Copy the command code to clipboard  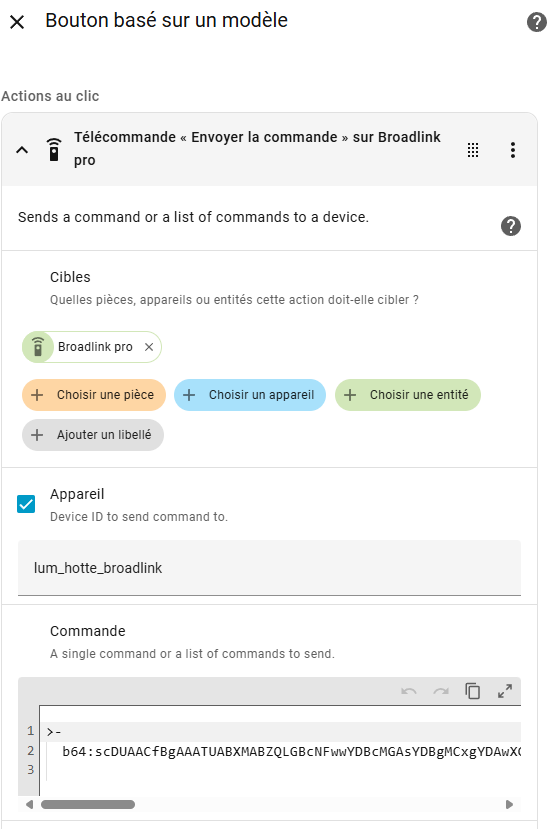coord(473,691)
